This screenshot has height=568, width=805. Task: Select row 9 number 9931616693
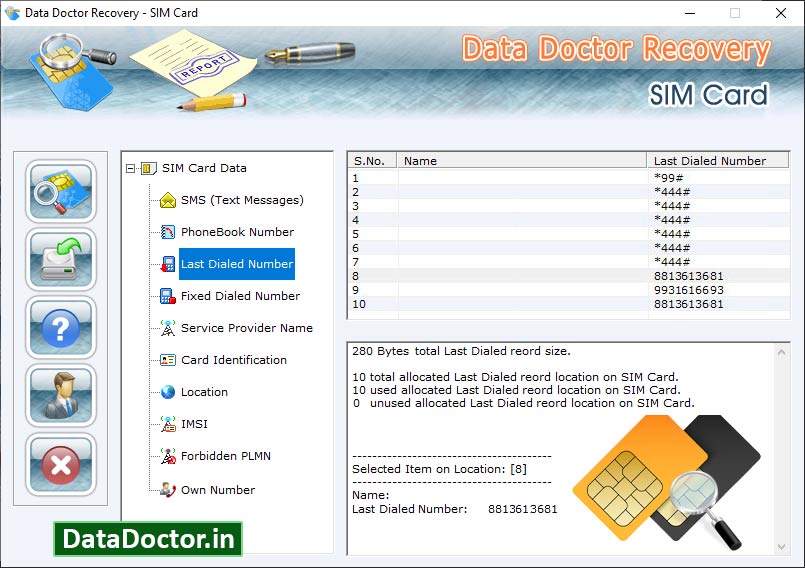pyautogui.click(x=569, y=290)
